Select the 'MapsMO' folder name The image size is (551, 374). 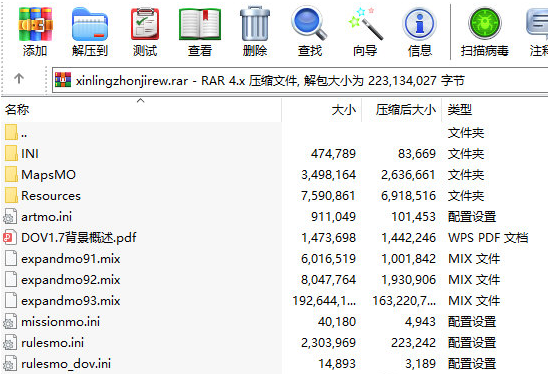tap(48, 175)
